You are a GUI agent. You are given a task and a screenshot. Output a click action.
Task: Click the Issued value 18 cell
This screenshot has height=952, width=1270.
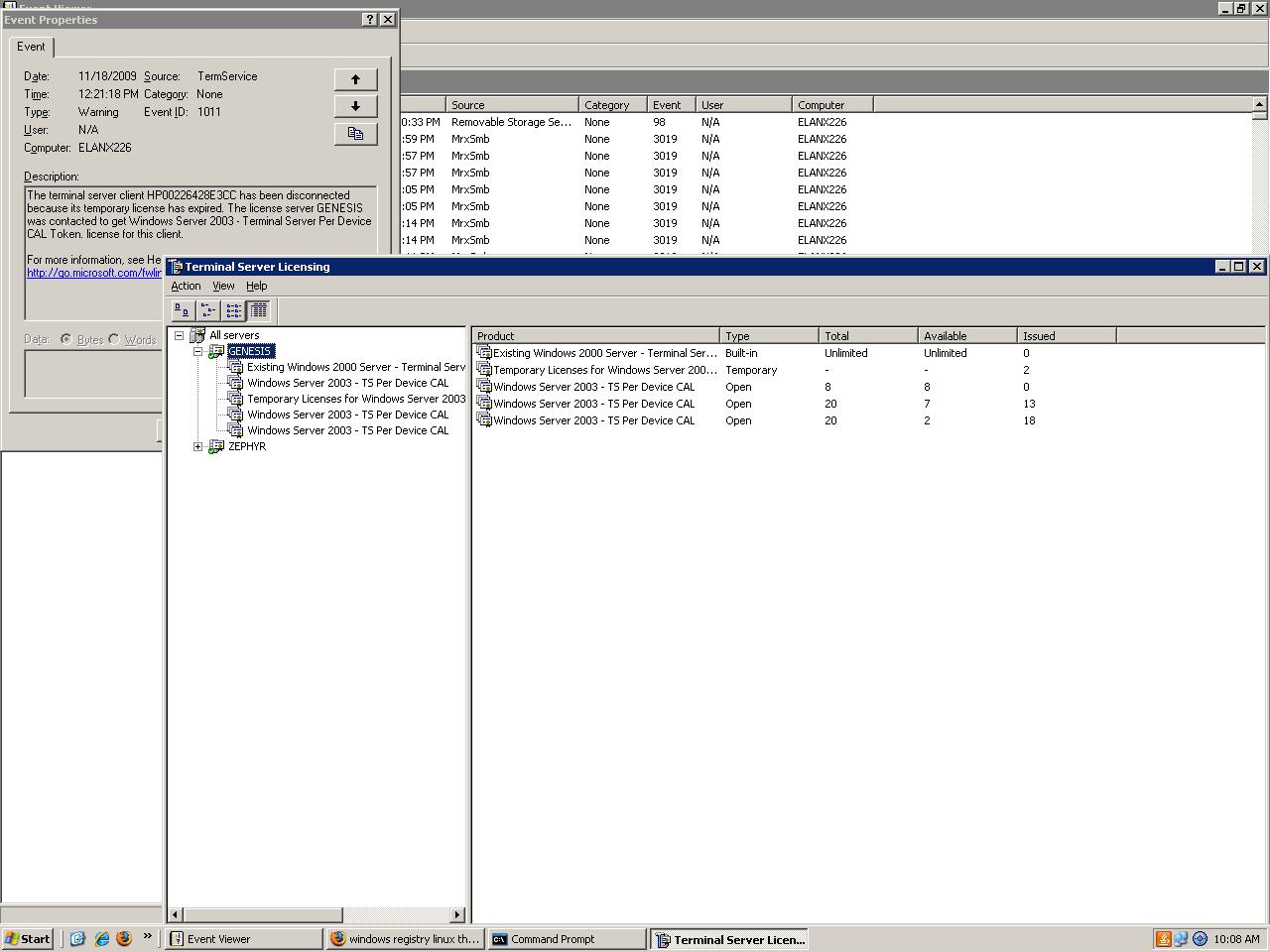click(x=1029, y=420)
